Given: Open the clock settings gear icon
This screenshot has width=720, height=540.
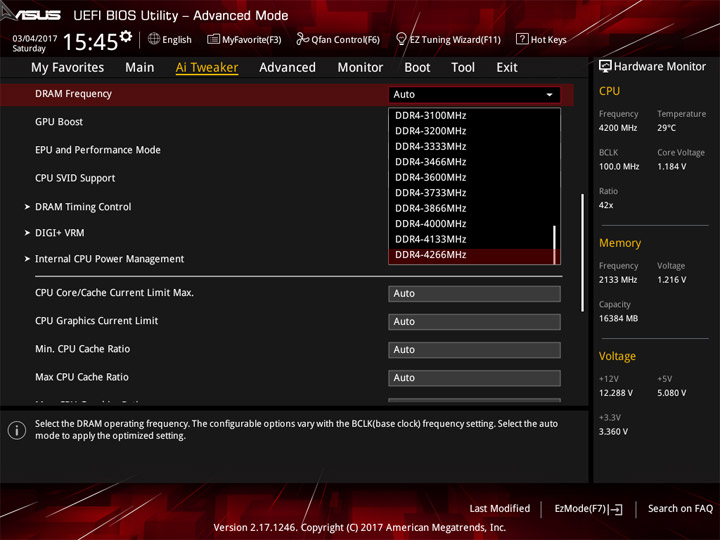Looking at the screenshot, I should click(126, 35).
